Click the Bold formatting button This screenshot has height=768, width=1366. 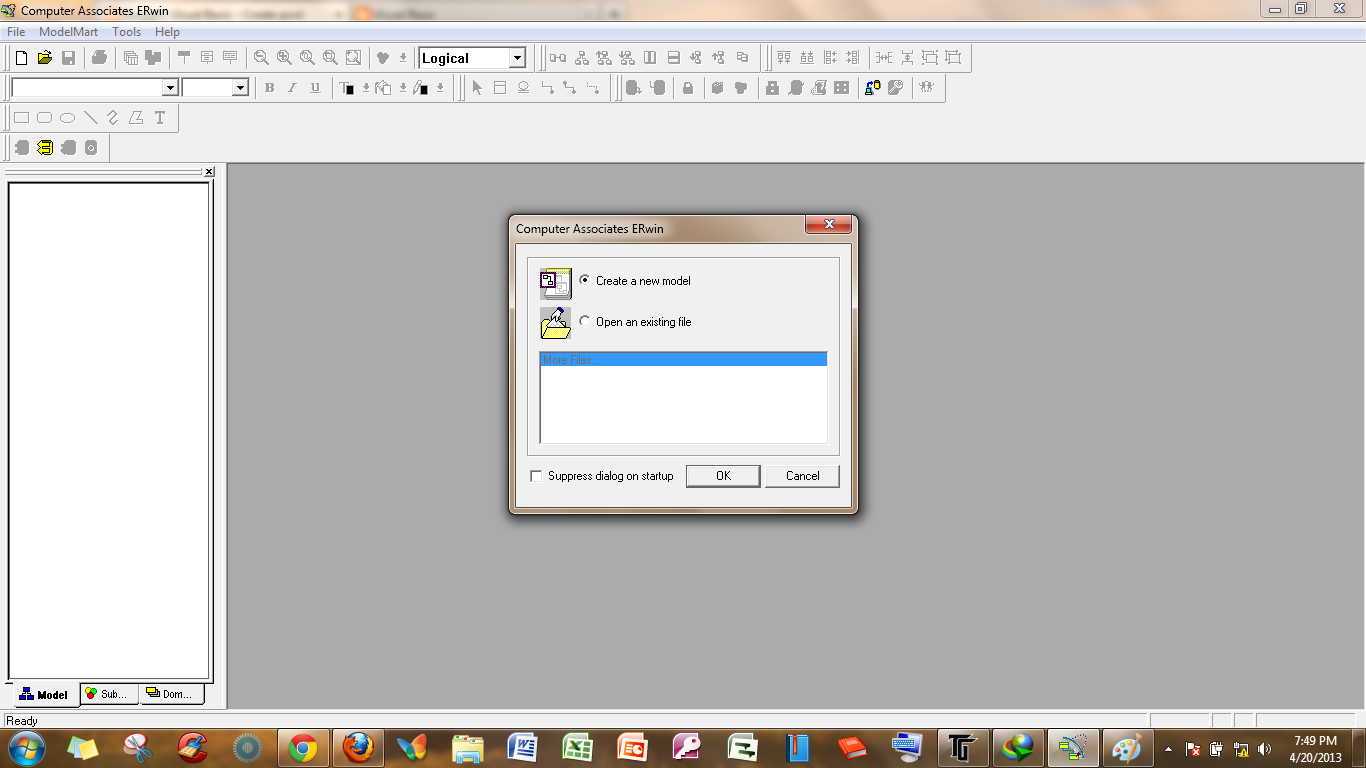click(x=269, y=88)
